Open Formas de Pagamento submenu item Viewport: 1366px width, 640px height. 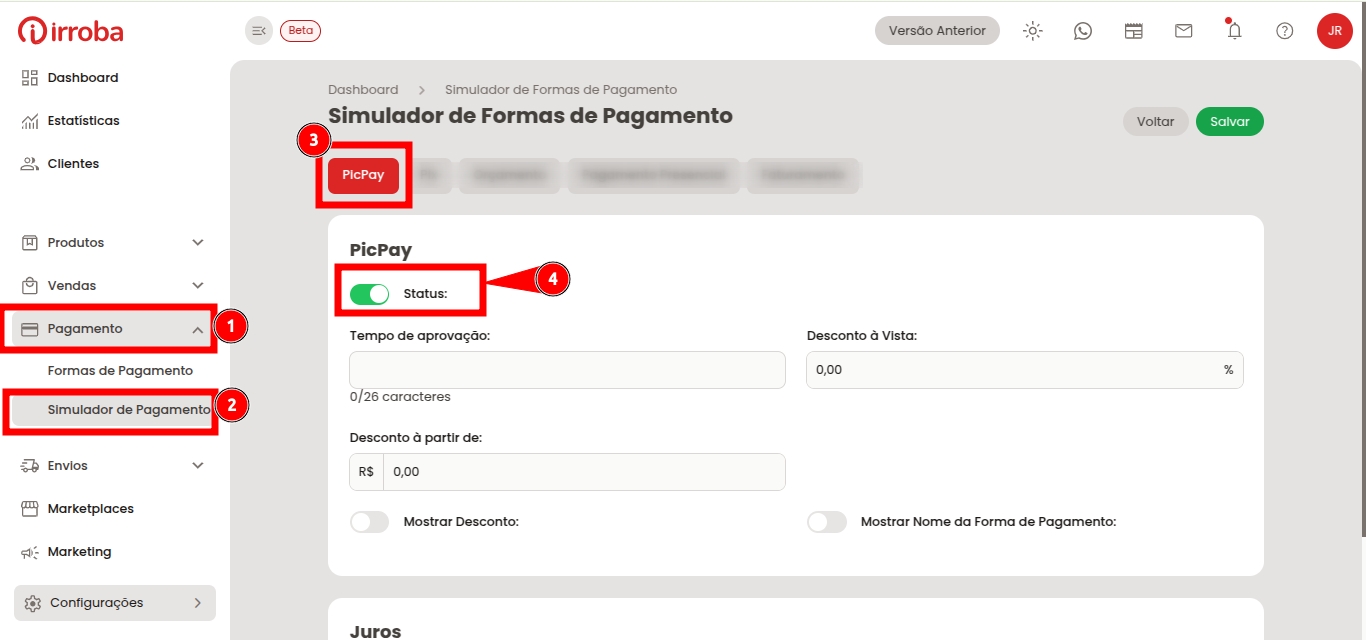(x=120, y=371)
